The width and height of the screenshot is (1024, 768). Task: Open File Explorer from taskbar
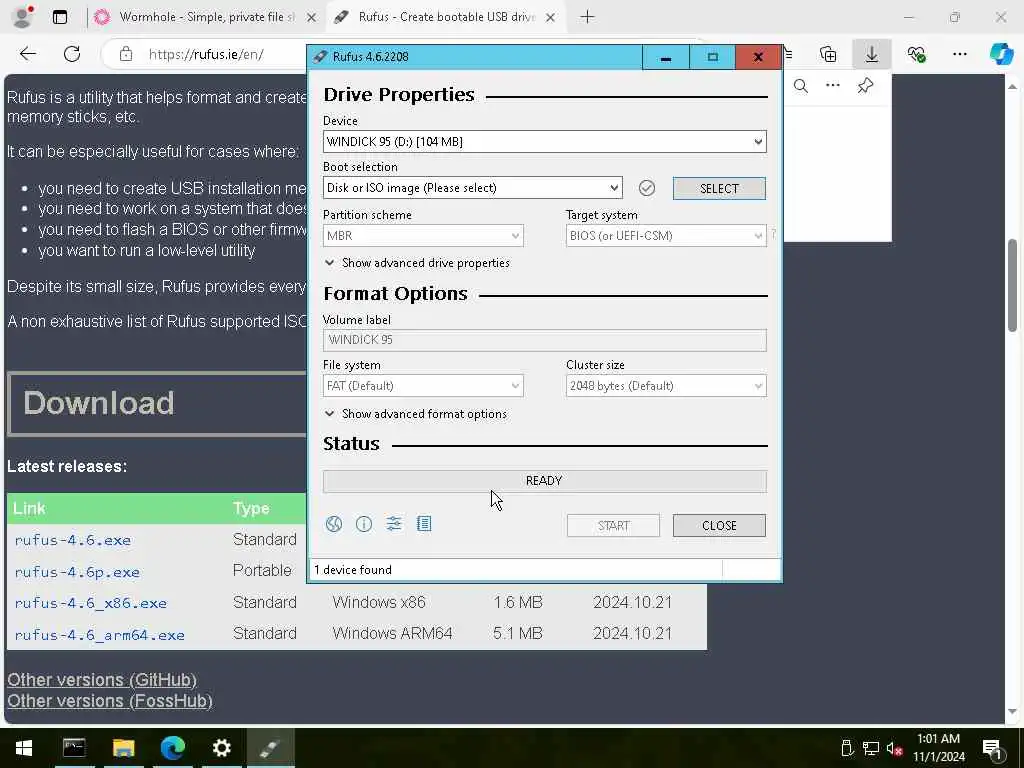click(123, 748)
